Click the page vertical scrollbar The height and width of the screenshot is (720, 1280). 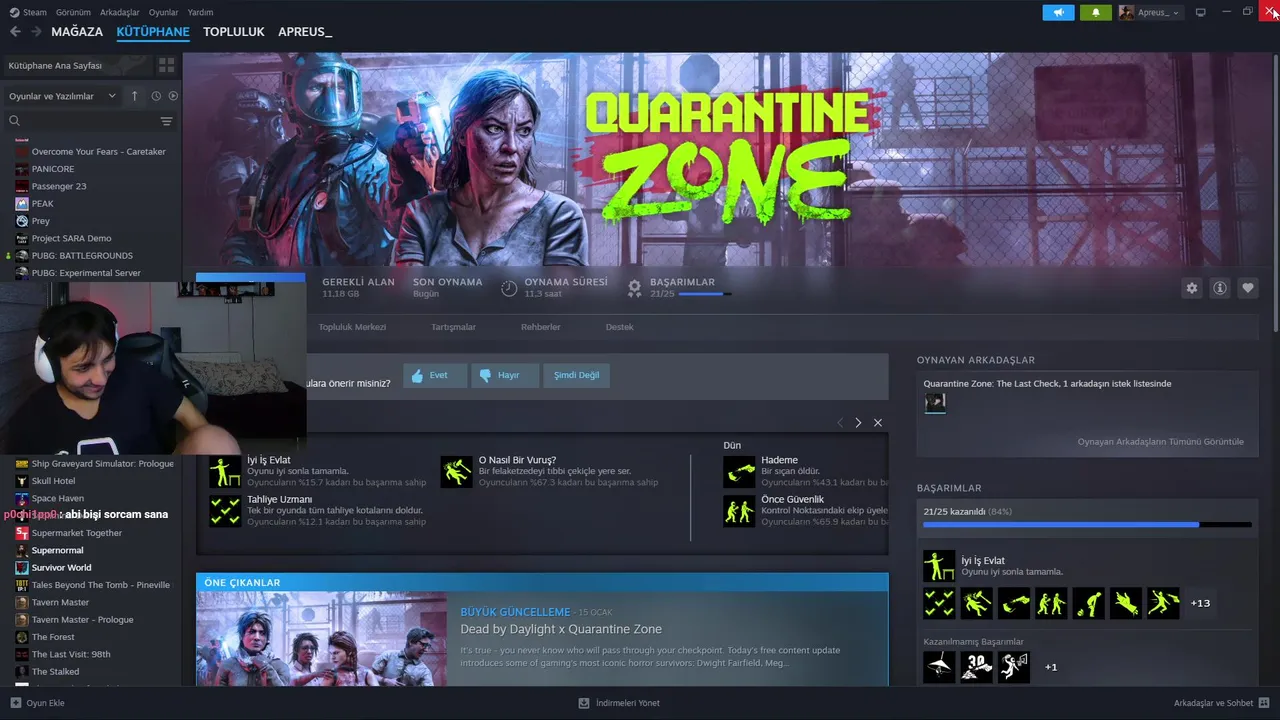1275,195
